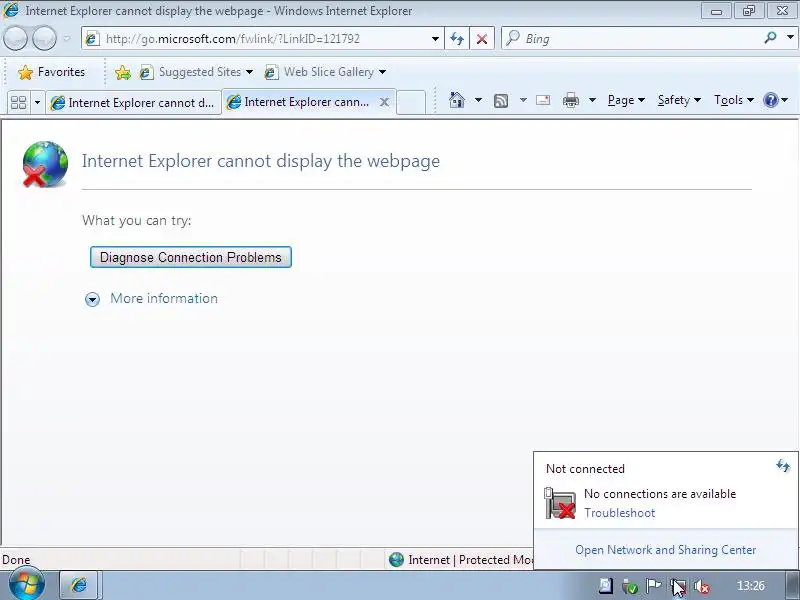Go to the Home page icon
Viewport: 800px width, 600px height.
click(457, 100)
